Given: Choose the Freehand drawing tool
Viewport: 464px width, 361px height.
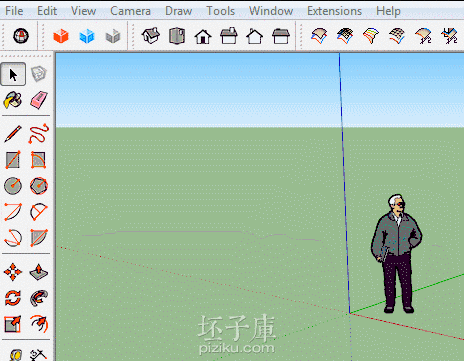Looking at the screenshot, I should (x=39, y=134).
